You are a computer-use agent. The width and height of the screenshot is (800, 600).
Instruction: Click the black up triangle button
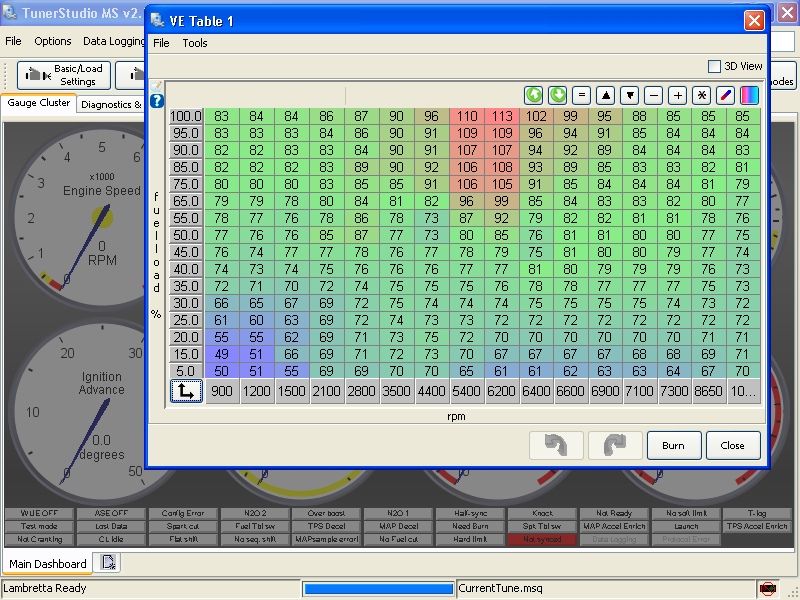605,95
